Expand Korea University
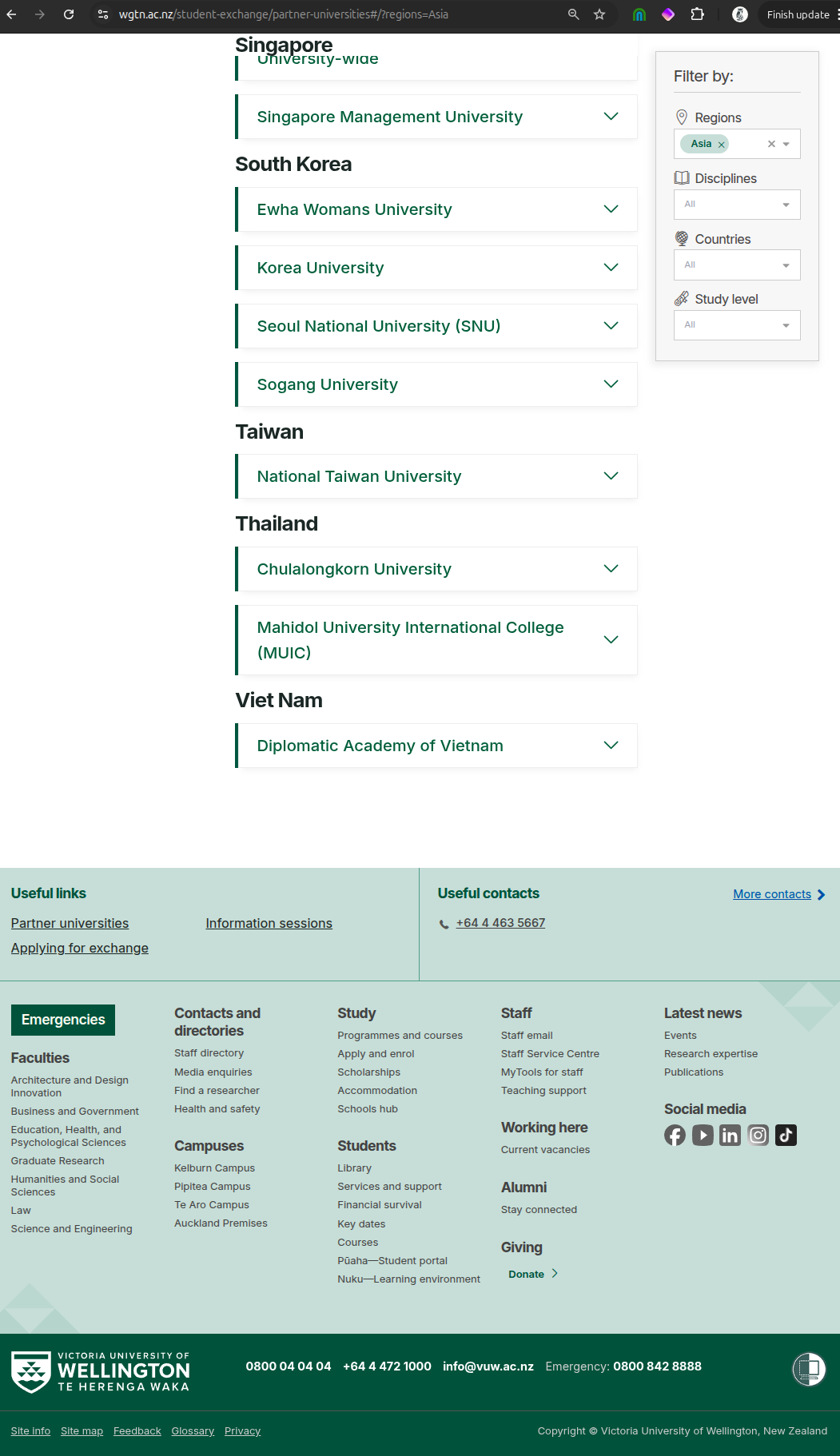Image resolution: width=840 pixels, height=1456 pixels. [436, 268]
